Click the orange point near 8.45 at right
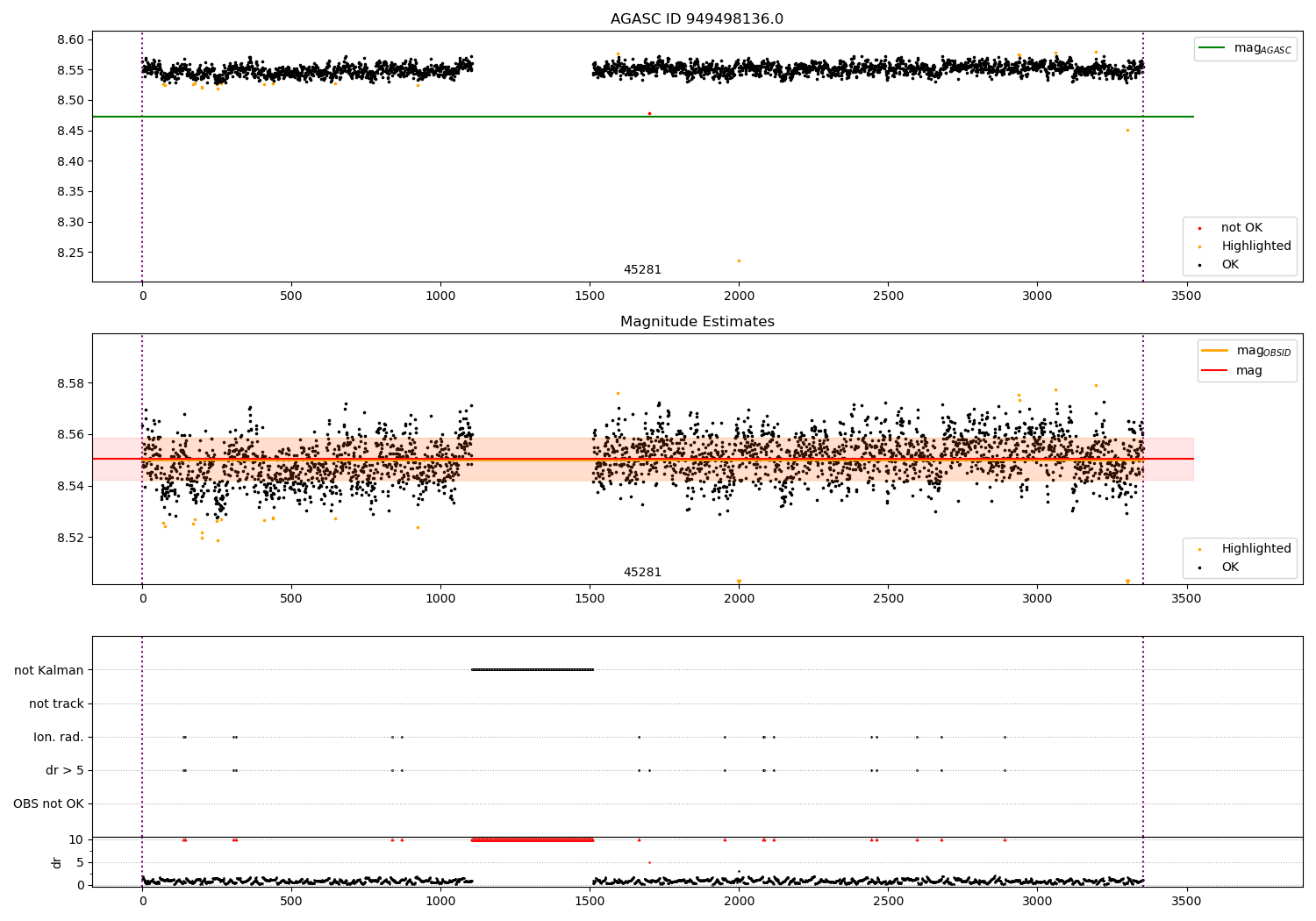The width and height of the screenshot is (1316, 921). pos(1127,130)
